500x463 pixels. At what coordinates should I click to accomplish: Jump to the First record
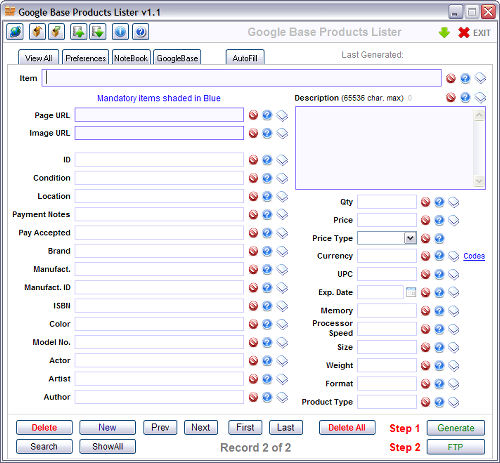pos(245,427)
